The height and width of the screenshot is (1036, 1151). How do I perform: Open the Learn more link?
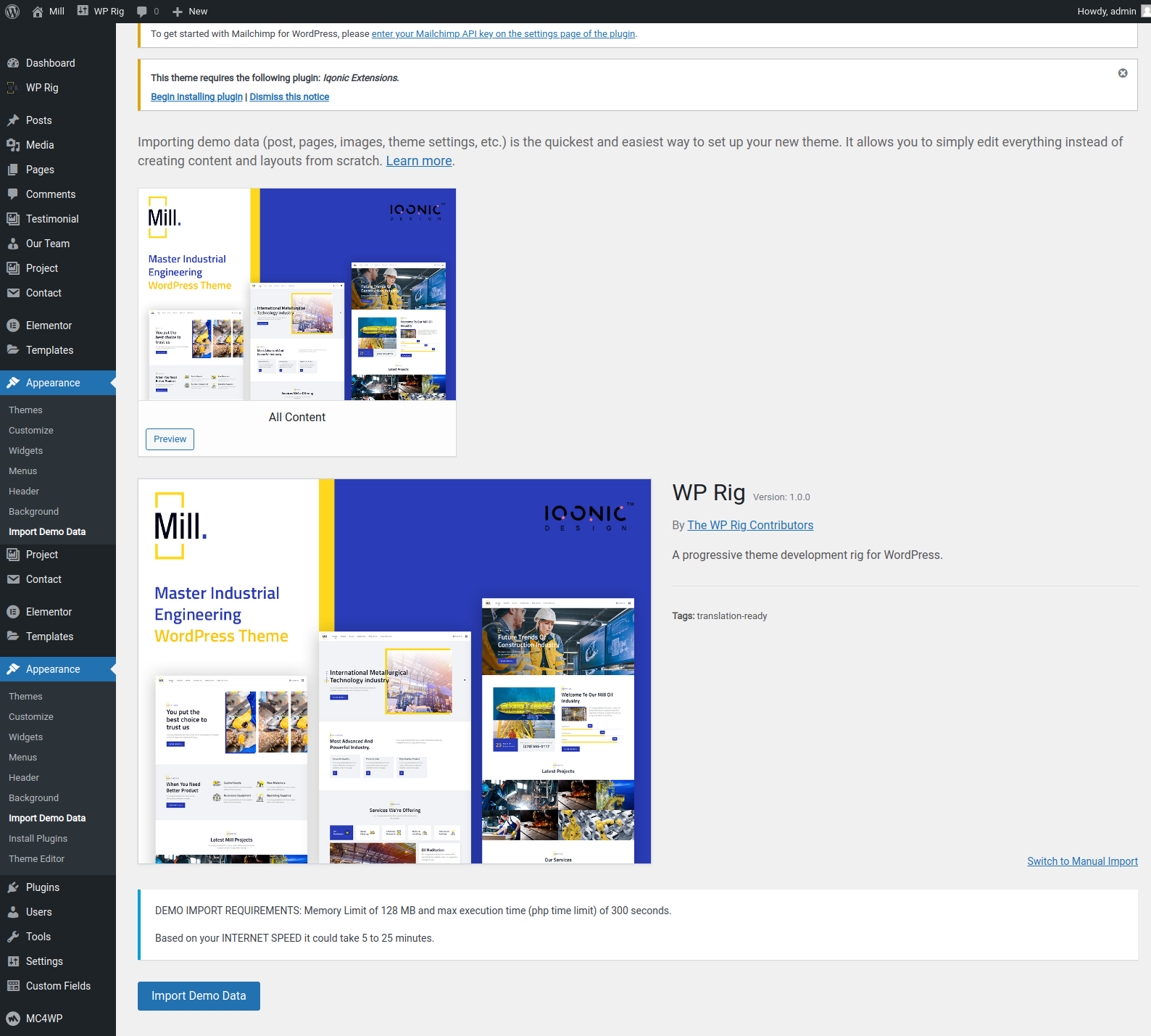pyautogui.click(x=419, y=161)
